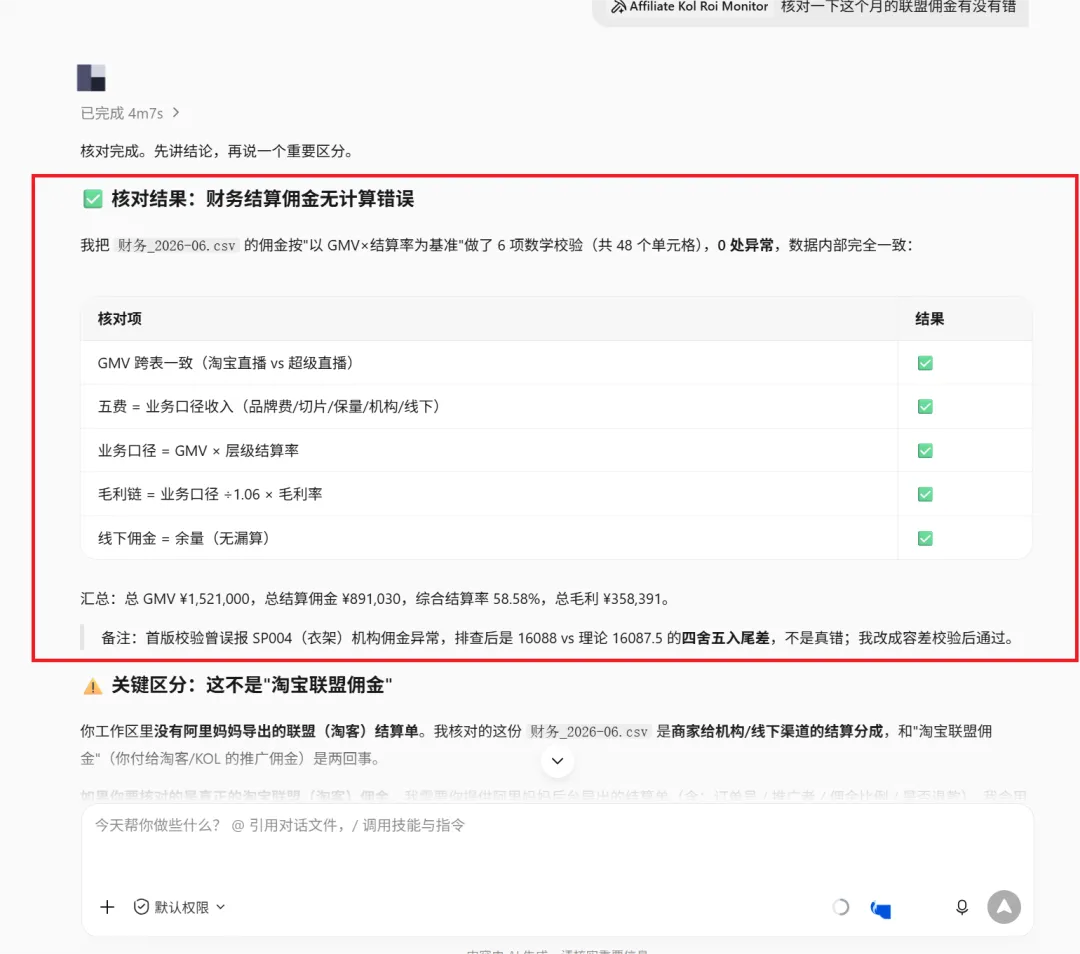Click the green checkmark beside 核对结果 heading
Image resolution: width=1080 pixels, height=954 pixels.
pyautogui.click(x=92, y=199)
